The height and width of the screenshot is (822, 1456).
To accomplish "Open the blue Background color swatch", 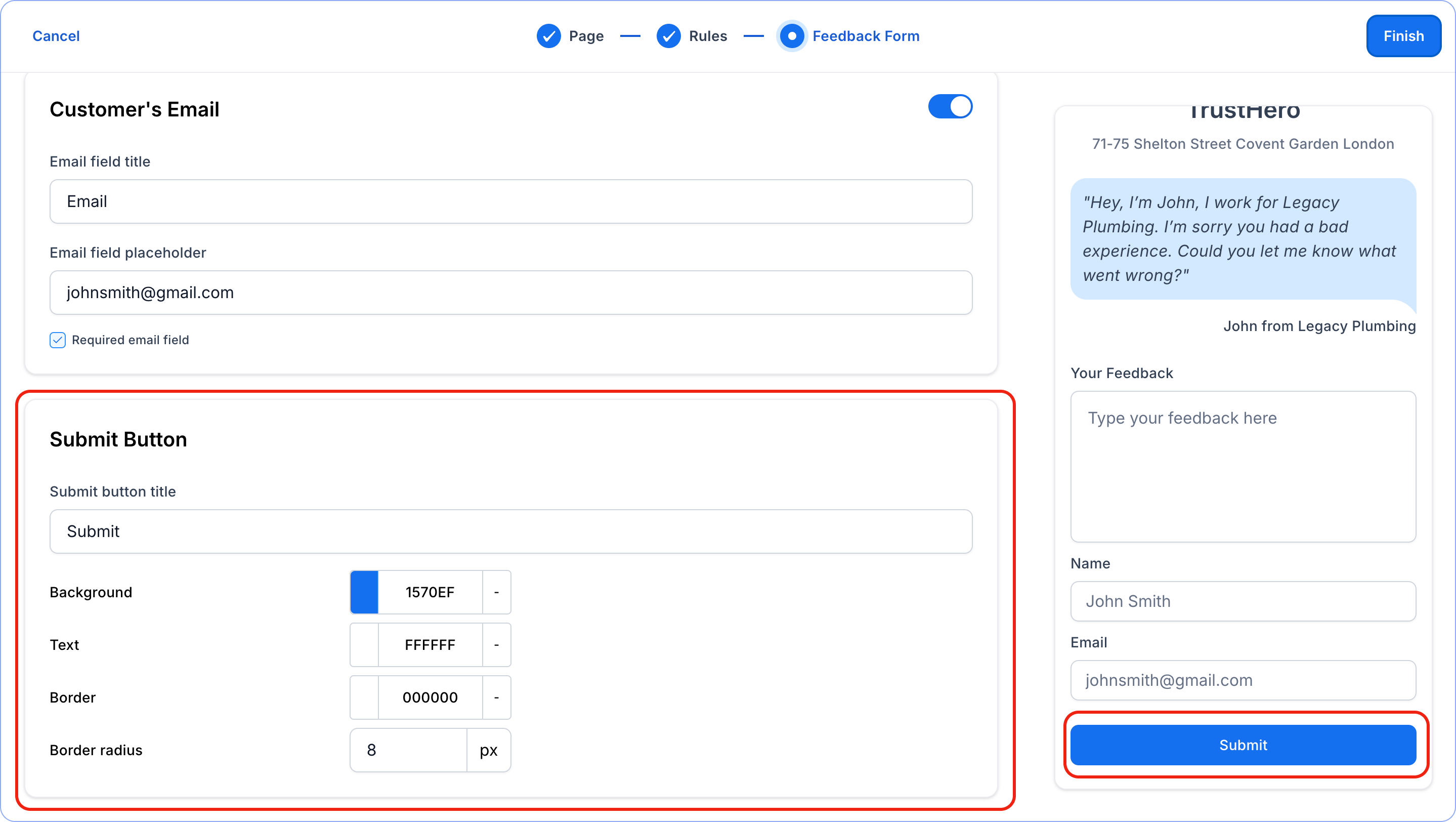I will 364,592.
